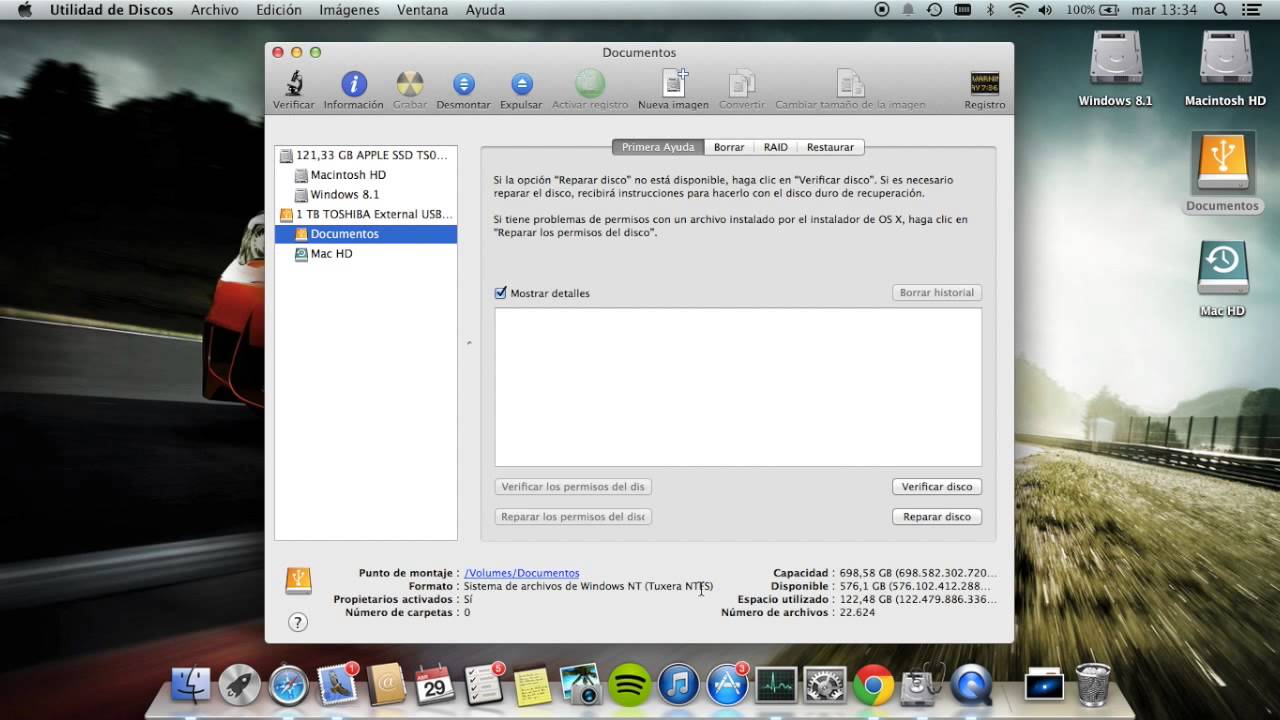Switch to the RAID tab
Image resolution: width=1280 pixels, height=720 pixels.
776,147
